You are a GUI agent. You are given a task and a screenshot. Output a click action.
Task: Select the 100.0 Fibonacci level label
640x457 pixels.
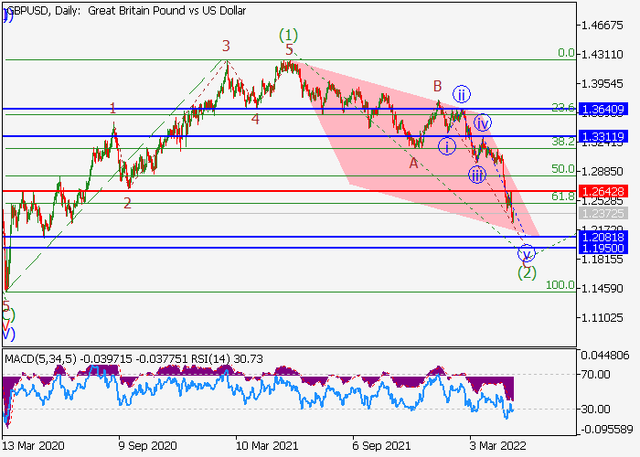tap(560, 285)
